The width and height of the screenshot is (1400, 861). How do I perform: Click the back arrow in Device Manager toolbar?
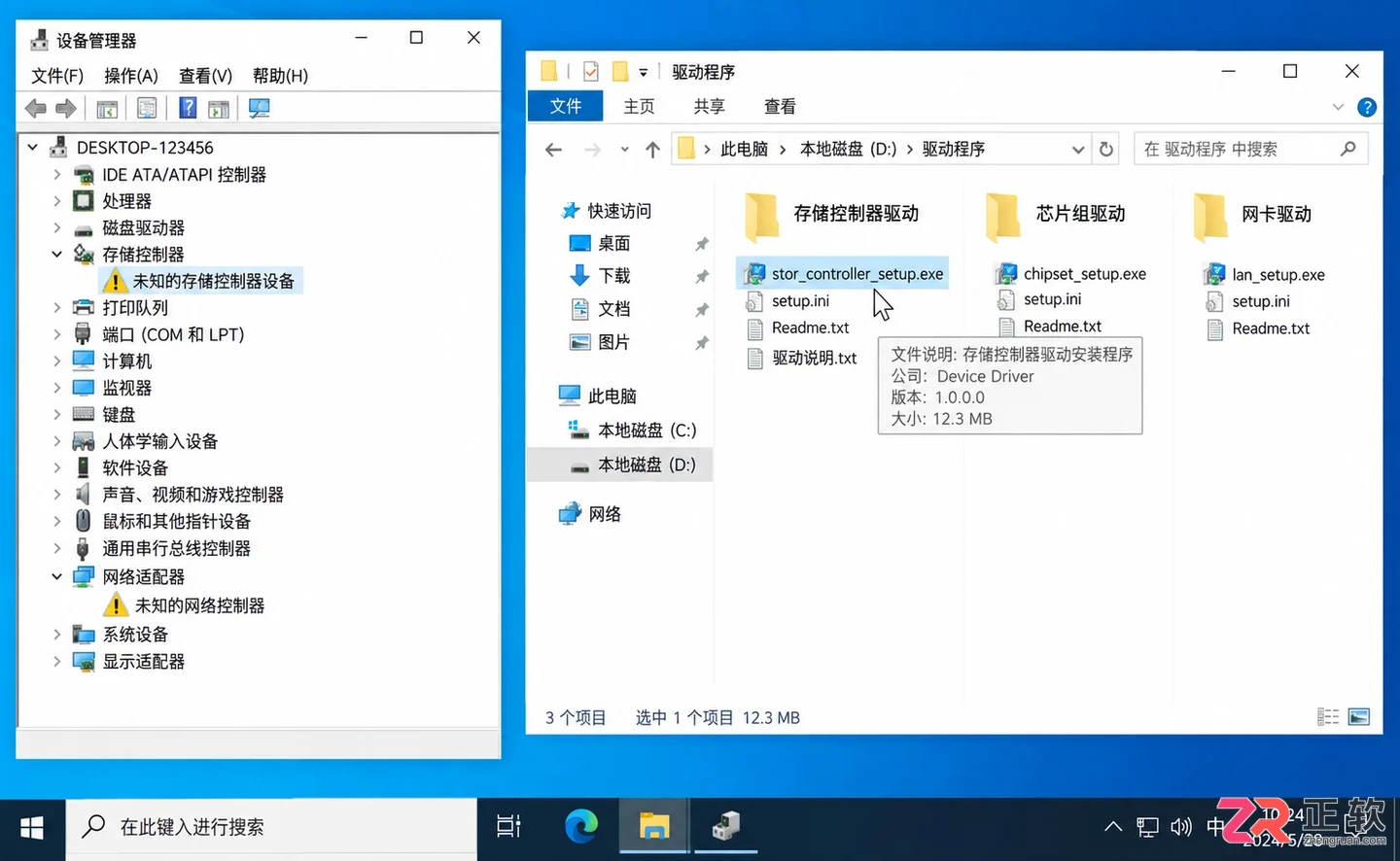(x=36, y=109)
